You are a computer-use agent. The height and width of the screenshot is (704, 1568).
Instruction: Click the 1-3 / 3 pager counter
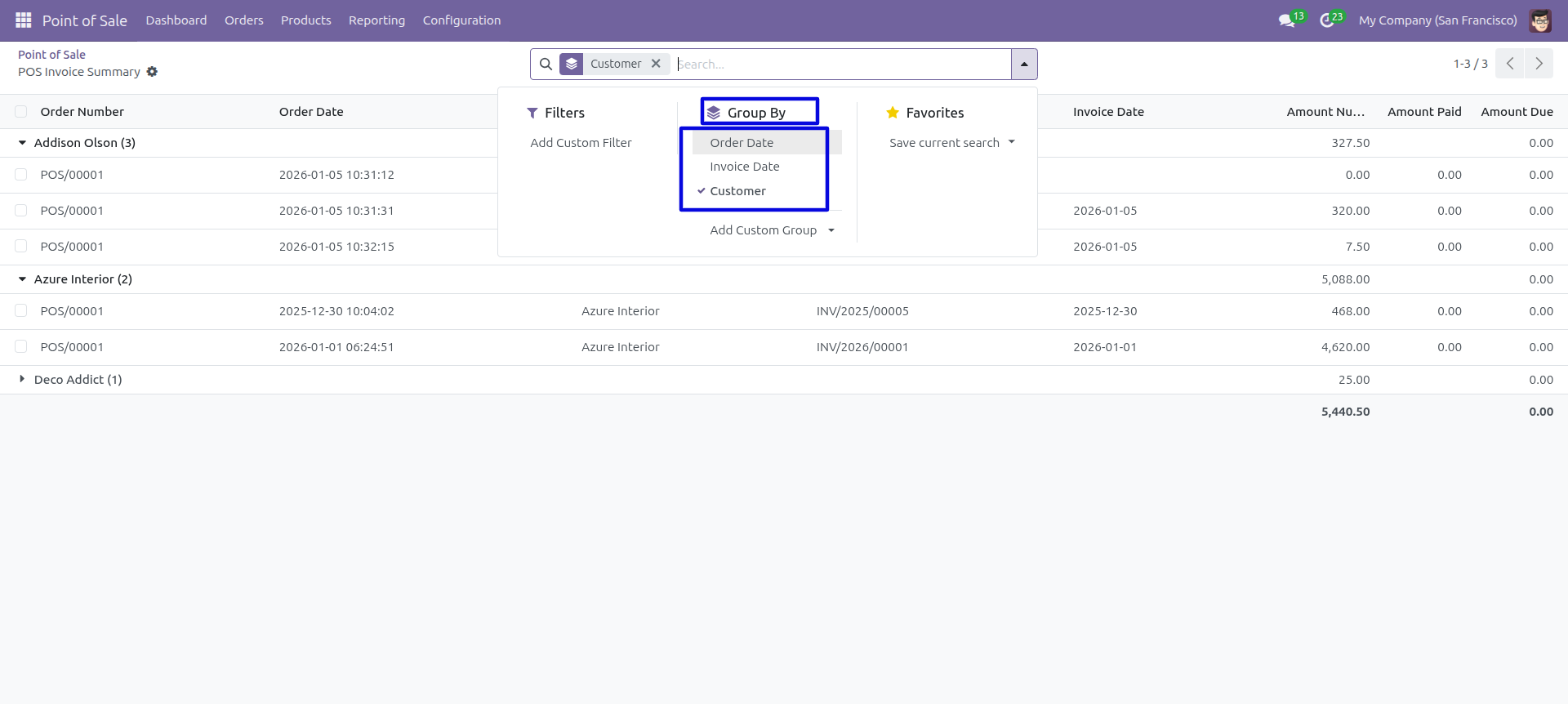pos(1470,64)
